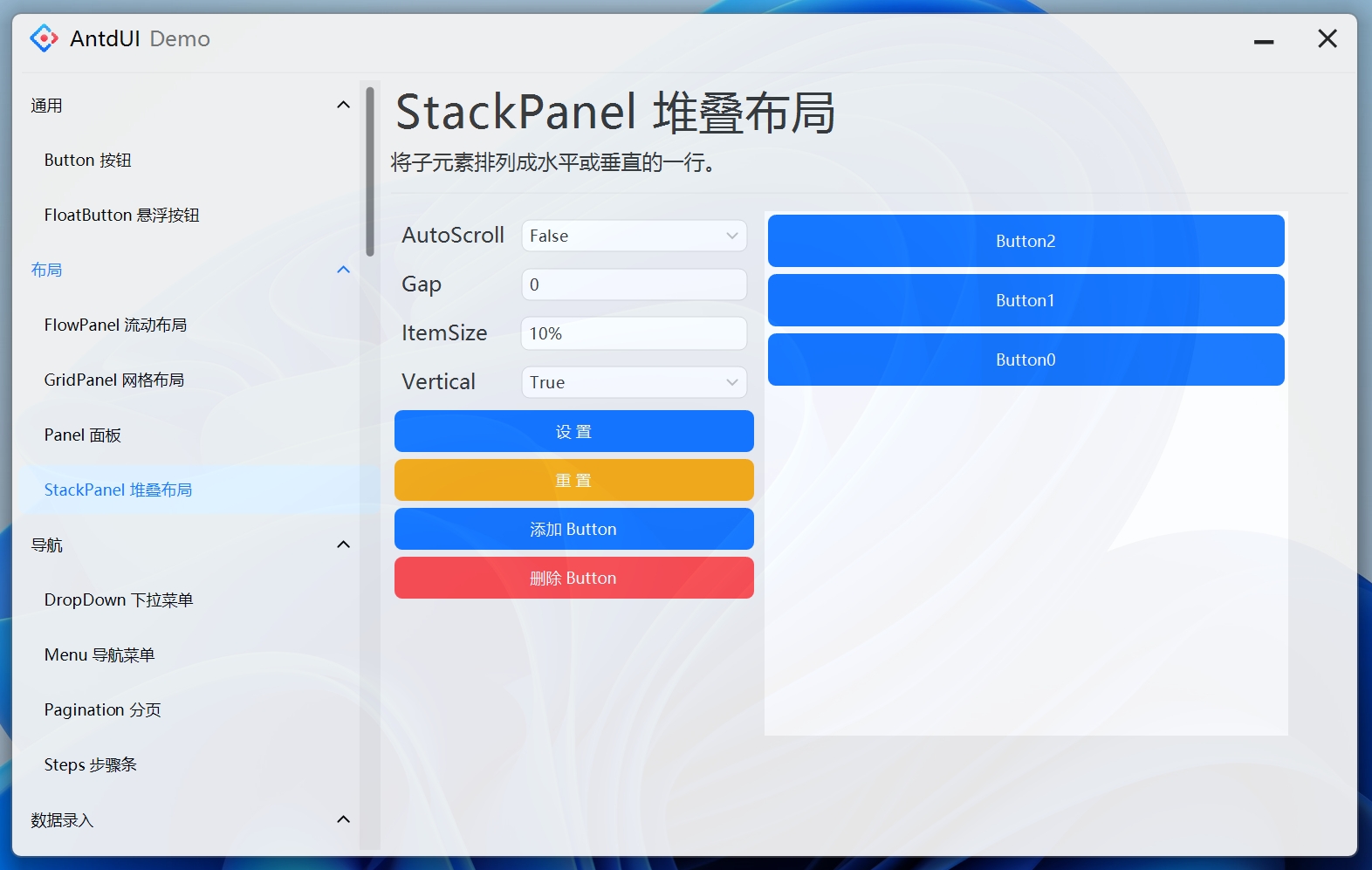Go to GridPanel 网格布局 page
This screenshot has height=870, width=1372.
click(x=113, y=380)
